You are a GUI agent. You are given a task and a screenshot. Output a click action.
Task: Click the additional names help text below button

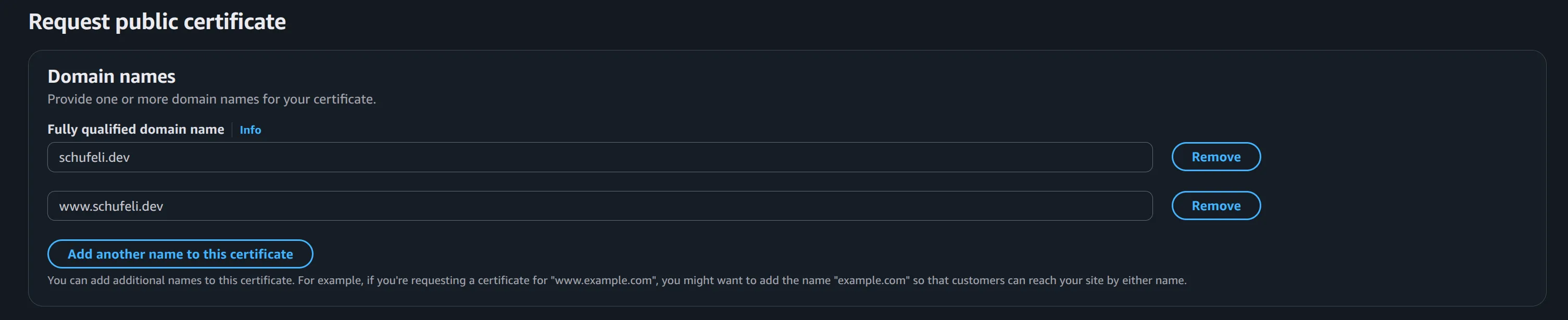pyautogui.click(x=617, y=280)
